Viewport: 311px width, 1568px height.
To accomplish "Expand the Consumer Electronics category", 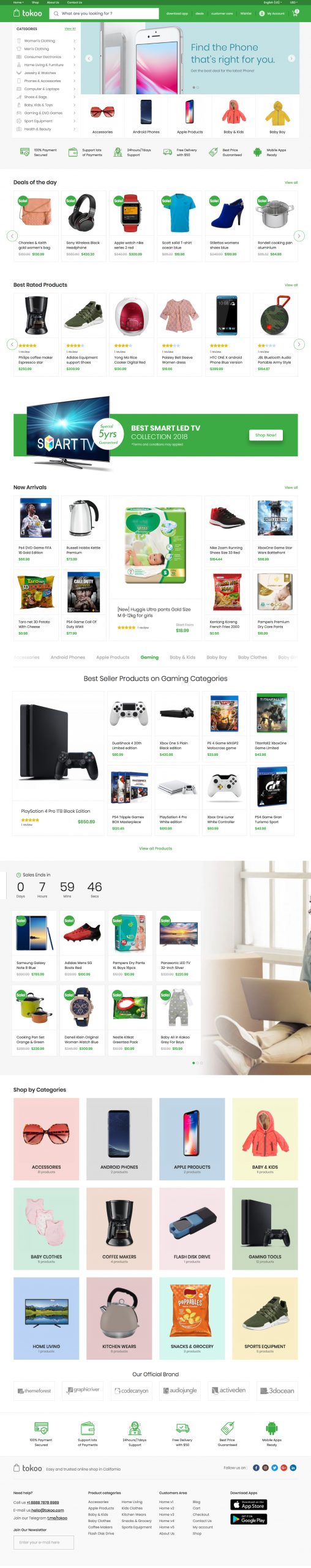I will click(x=46, y=57).
